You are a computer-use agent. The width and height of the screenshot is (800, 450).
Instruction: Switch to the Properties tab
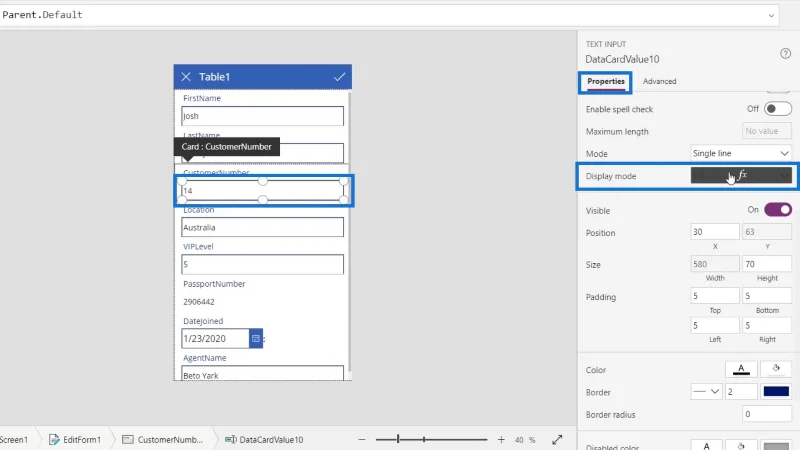[606, 82]
